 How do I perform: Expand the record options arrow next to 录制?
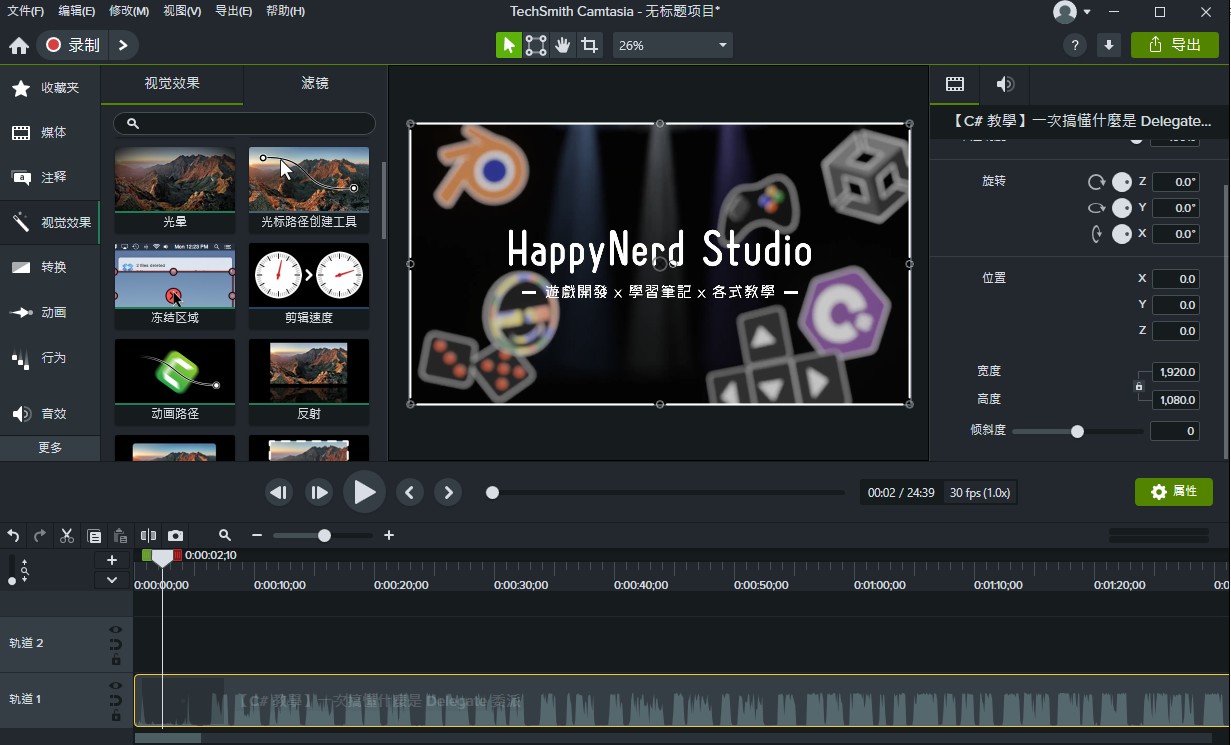point(123,45)
